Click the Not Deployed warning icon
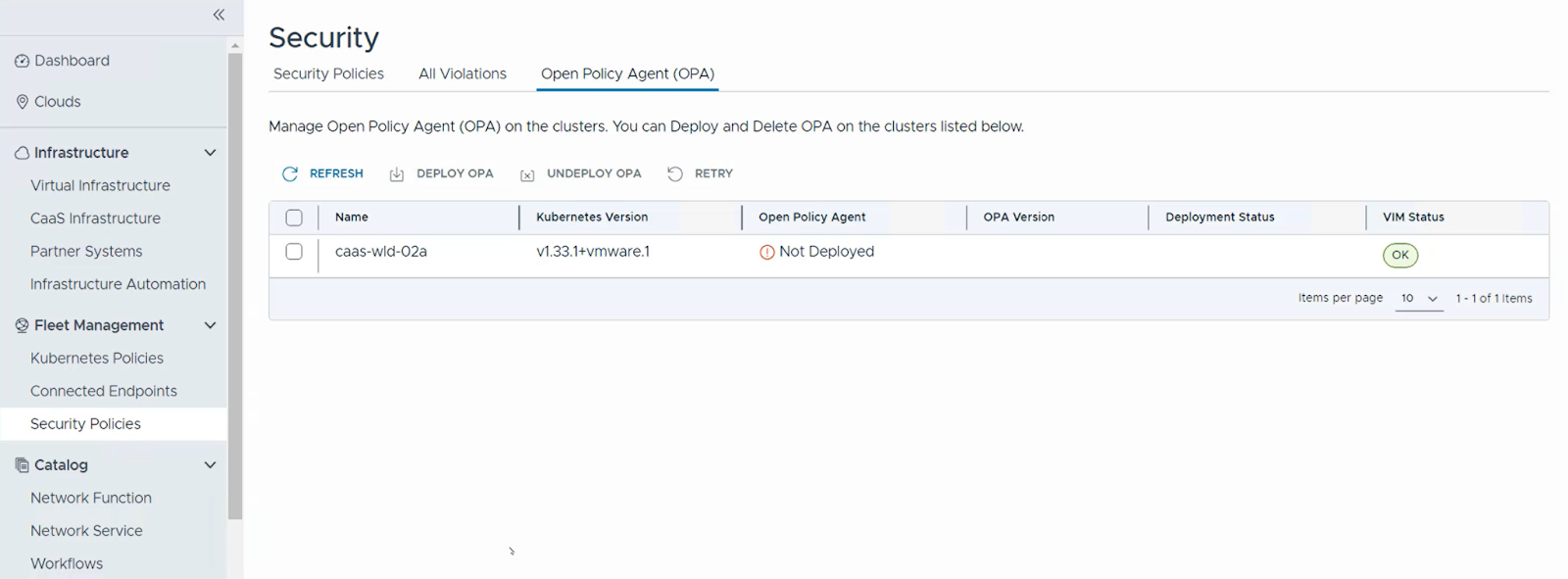This screenshot has height=579, width=1568. pyautogui.click(x=767, y=253)
